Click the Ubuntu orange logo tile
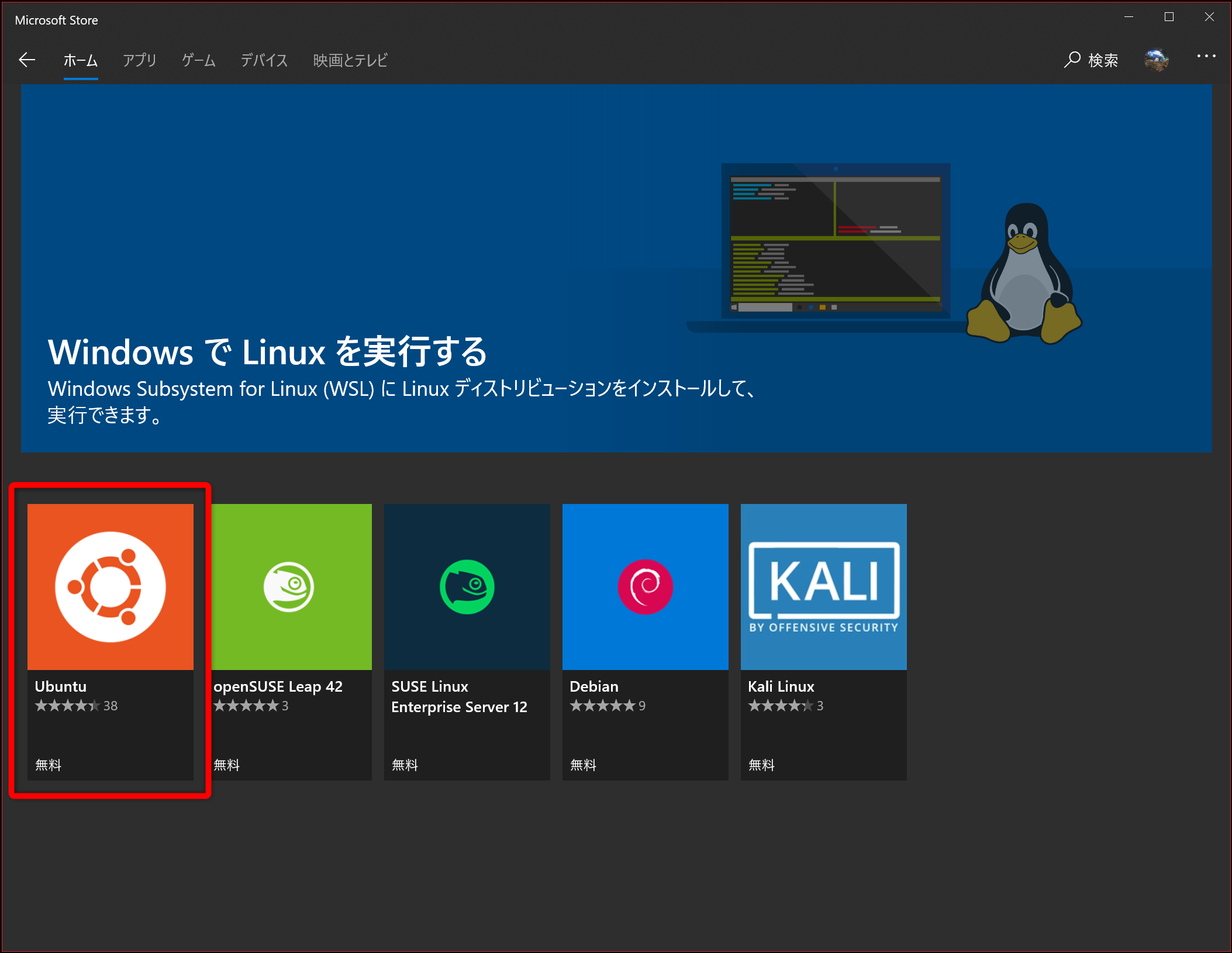Screen dimensions: 1232x953 [111, 586]
